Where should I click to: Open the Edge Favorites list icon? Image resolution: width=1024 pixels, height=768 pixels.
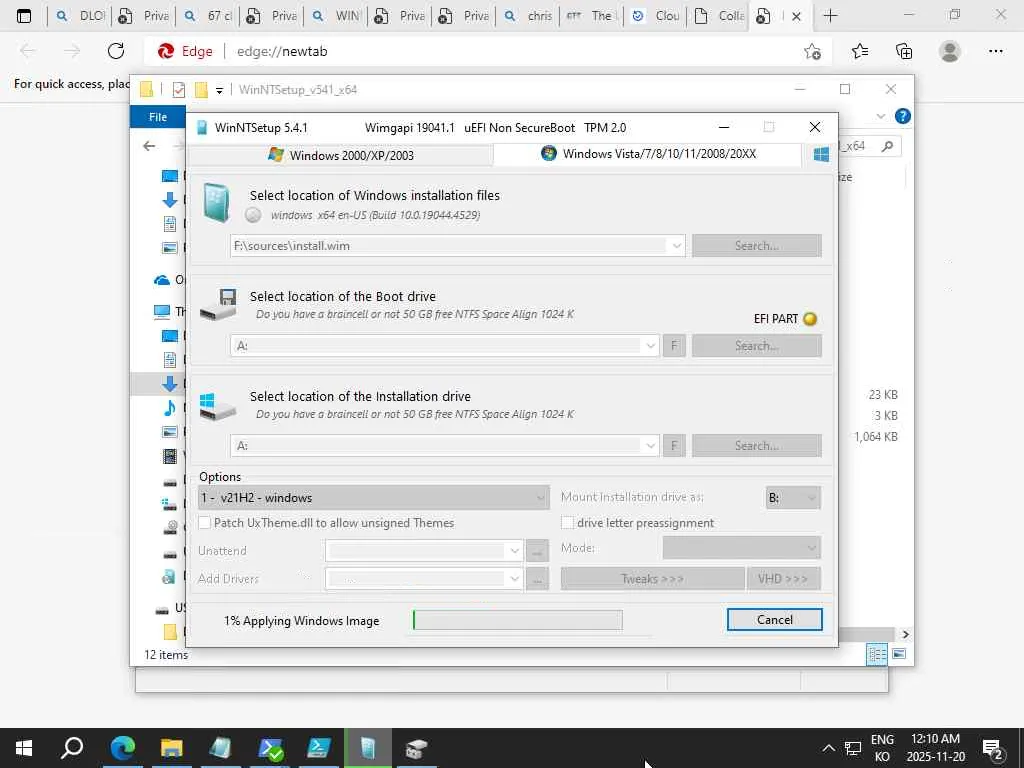point(860,51)
